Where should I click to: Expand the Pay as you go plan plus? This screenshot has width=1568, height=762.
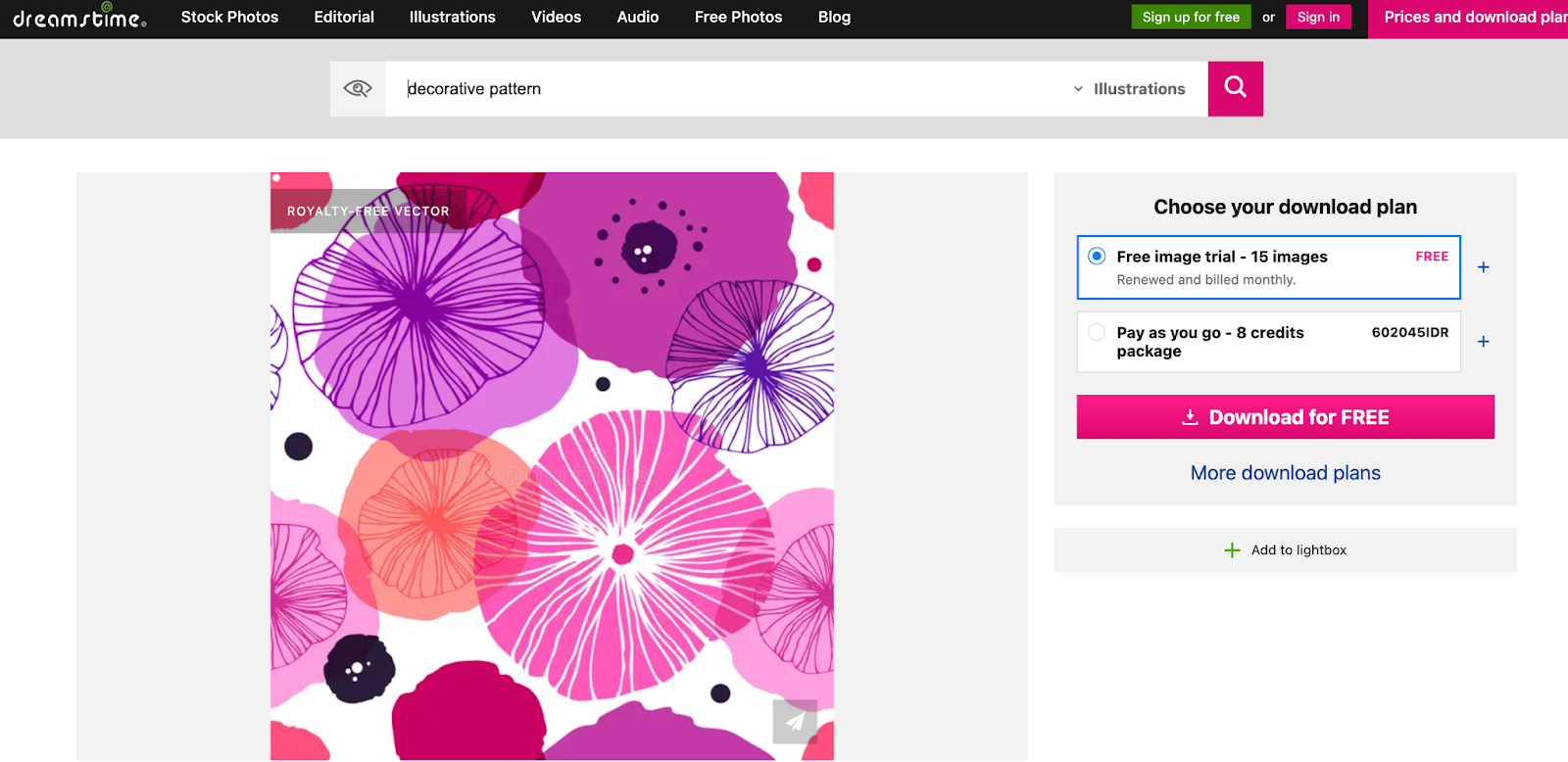point(1484,342)
